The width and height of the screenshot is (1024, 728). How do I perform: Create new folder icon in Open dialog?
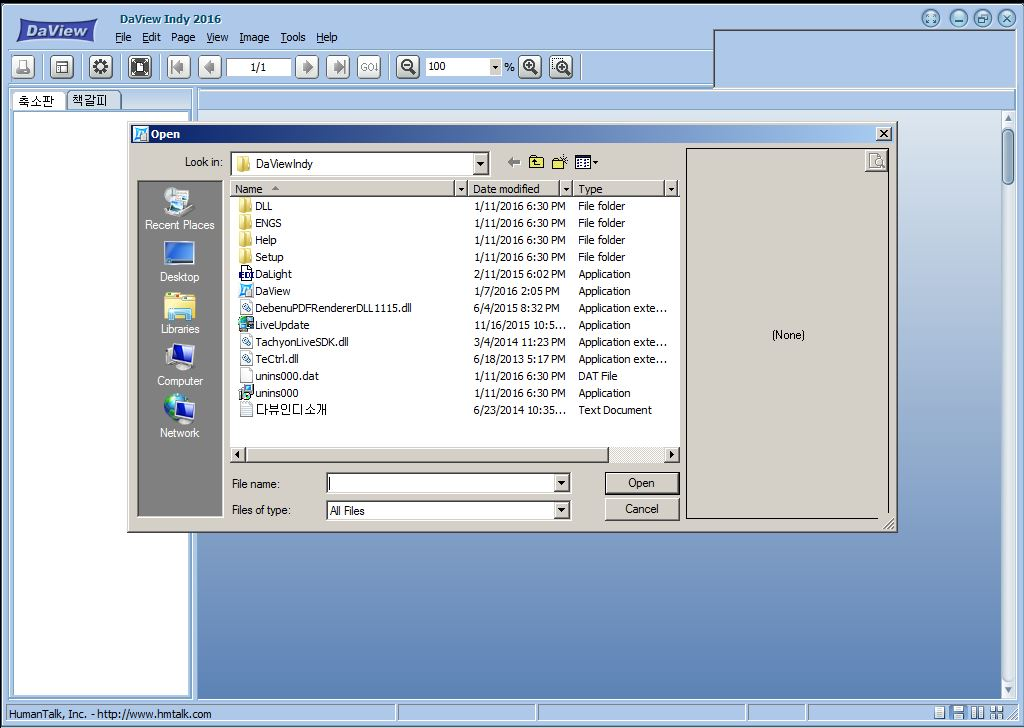click(560, 162)
